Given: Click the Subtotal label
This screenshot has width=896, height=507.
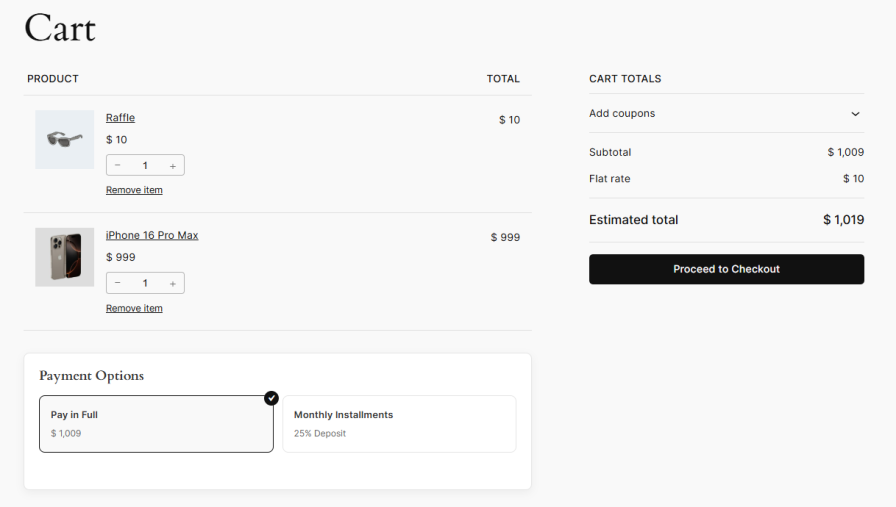Looking at the screenshot, I should (610, 152).
